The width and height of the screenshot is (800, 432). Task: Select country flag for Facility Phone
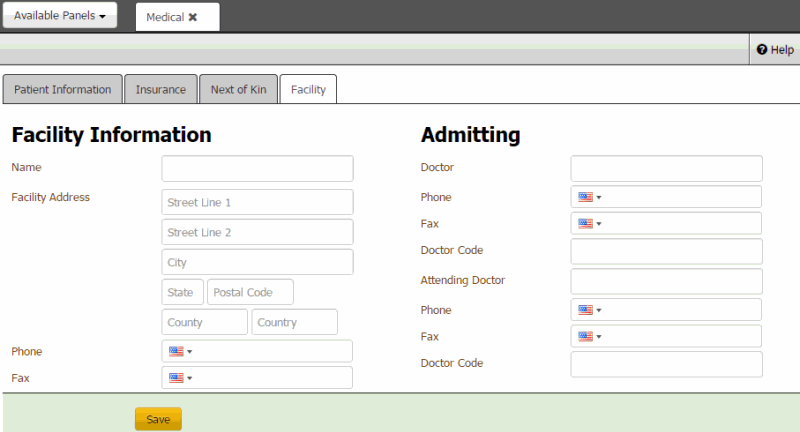click(x=180, y=351)
